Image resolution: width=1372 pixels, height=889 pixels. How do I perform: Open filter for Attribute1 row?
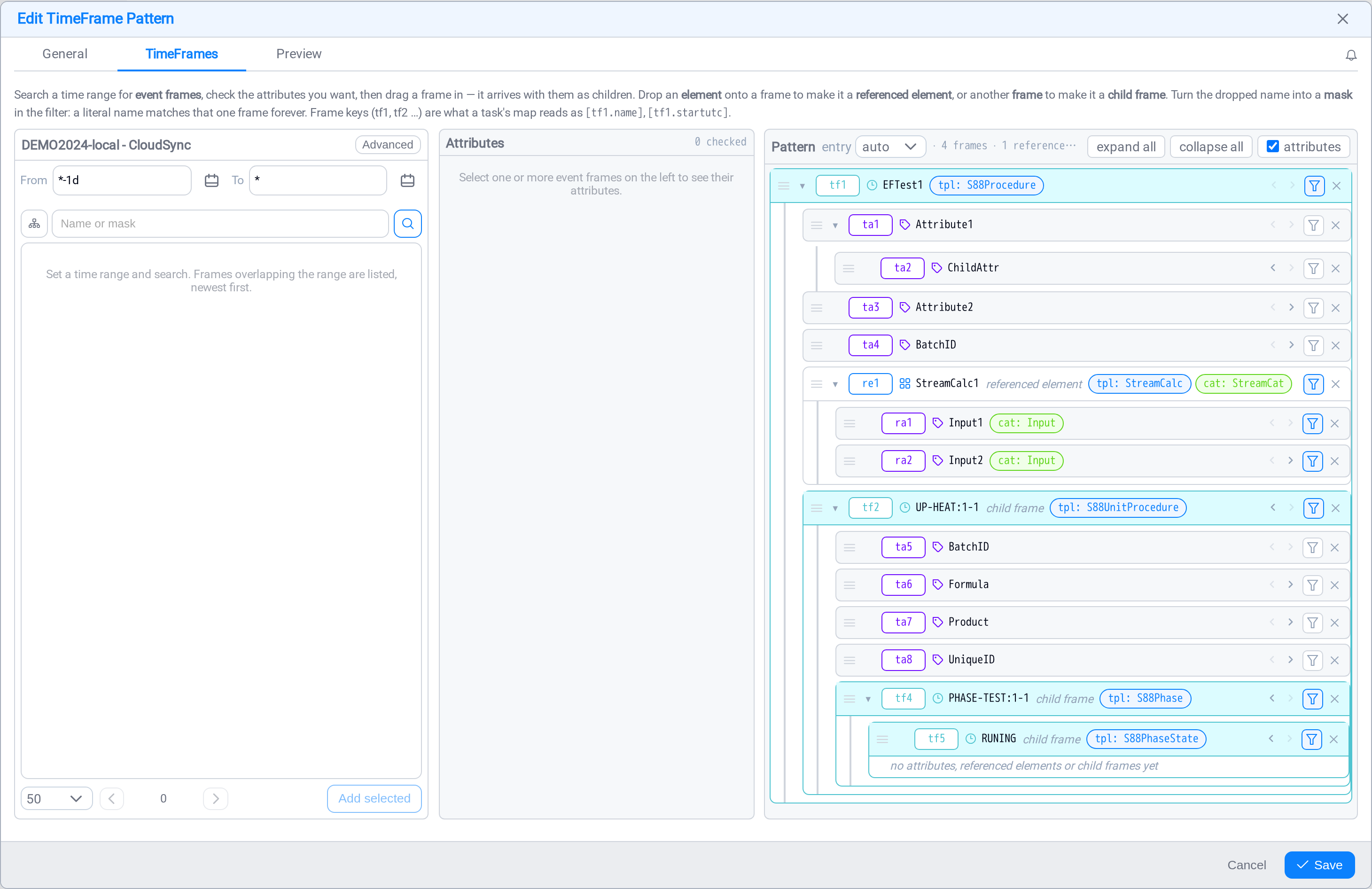tap(1313, 226)
